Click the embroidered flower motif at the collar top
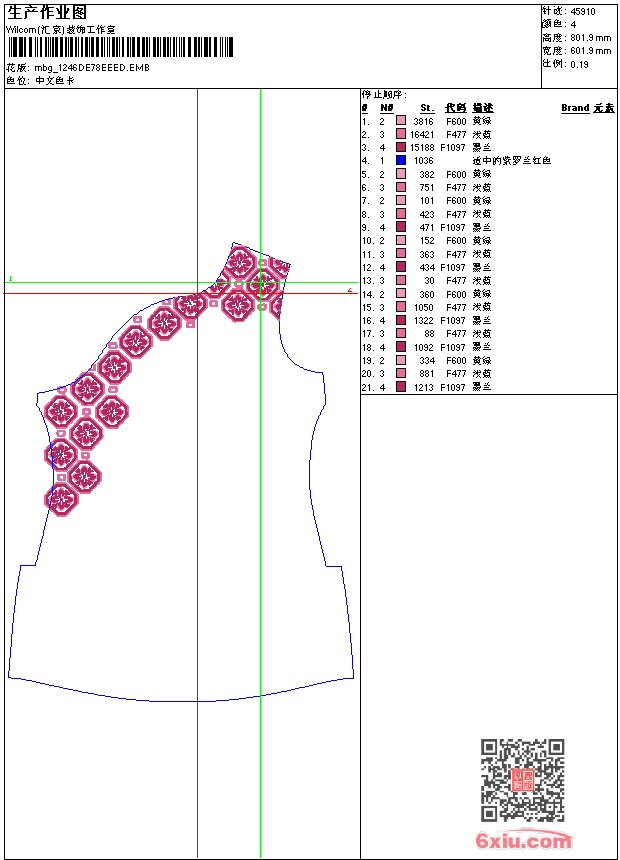 coord(240,263)
